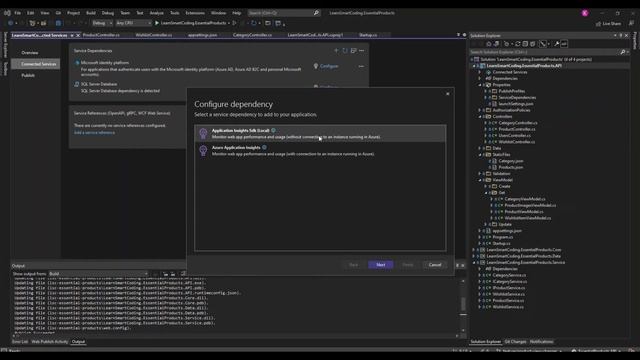Image resolution: width=640 pixels, height=360 pixels.
Task: Click Azure Application Insights lightbulb icon
Action: [203, 151]
